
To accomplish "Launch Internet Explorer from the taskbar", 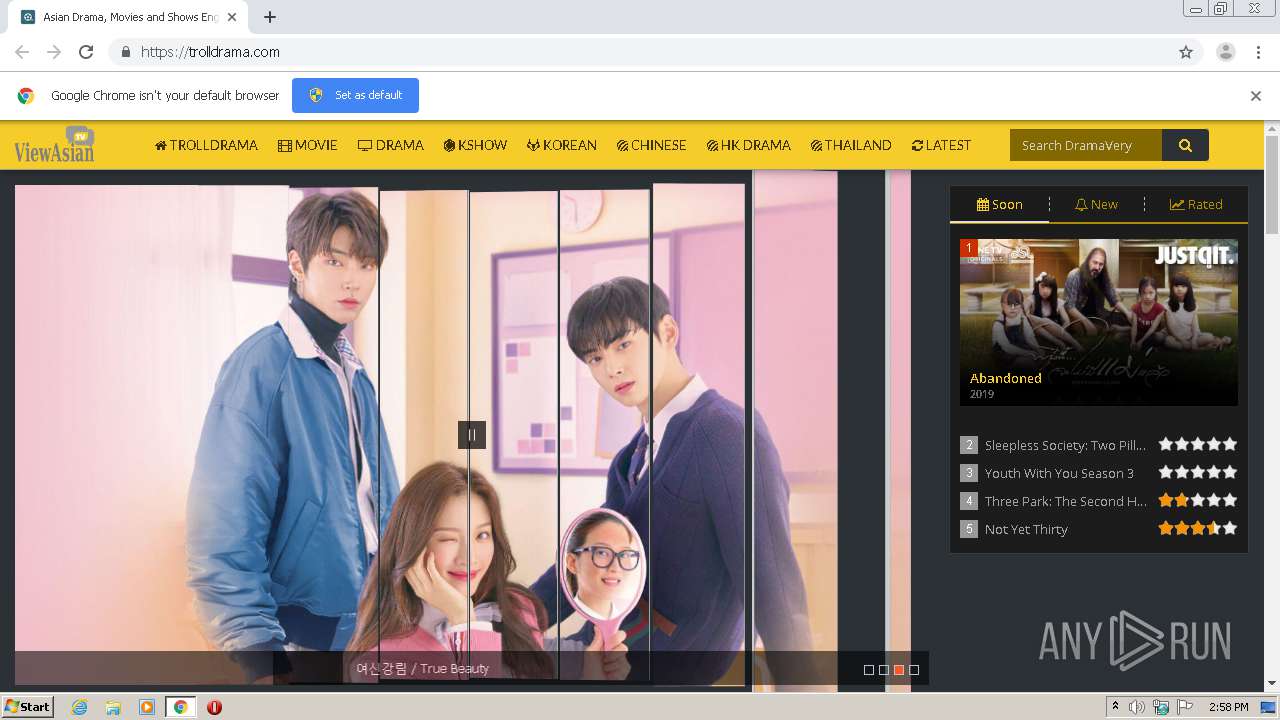I will 80,707.
